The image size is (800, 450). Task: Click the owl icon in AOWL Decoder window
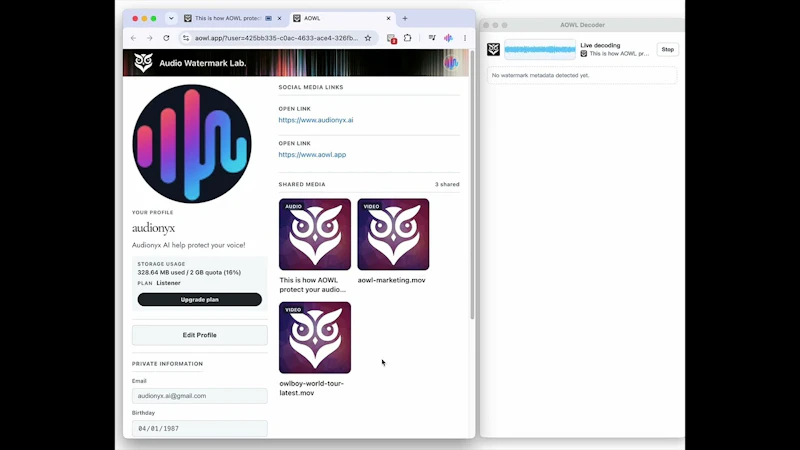[493, 49]
